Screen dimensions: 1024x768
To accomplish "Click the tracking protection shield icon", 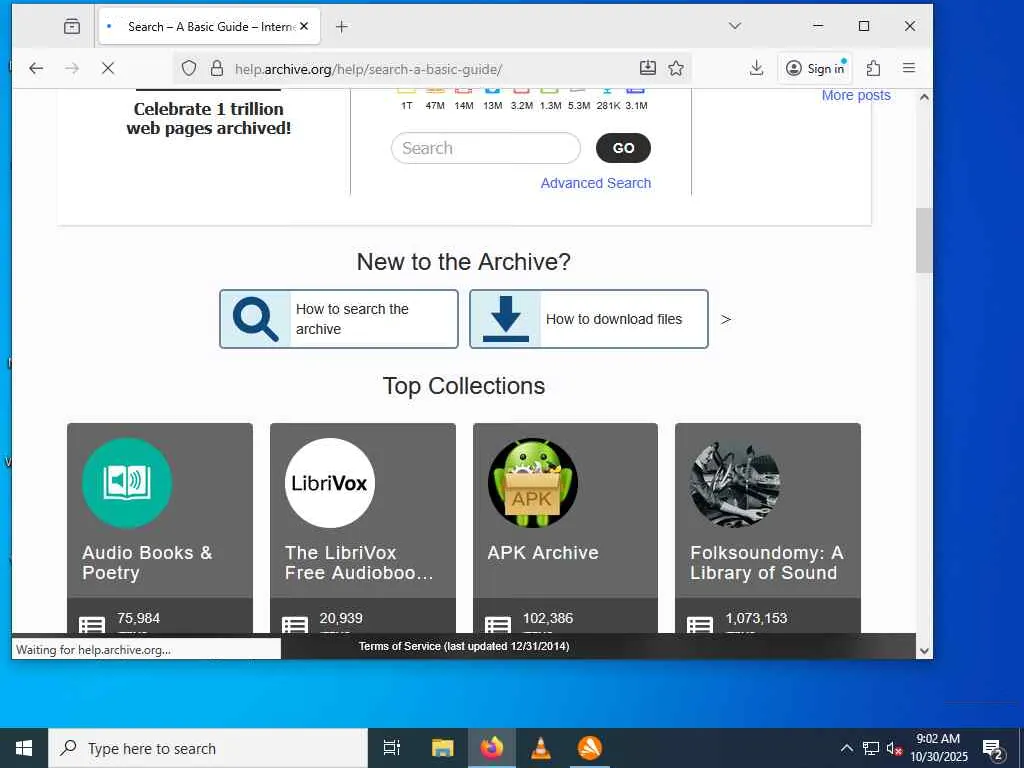I will (x=189, y=69).
